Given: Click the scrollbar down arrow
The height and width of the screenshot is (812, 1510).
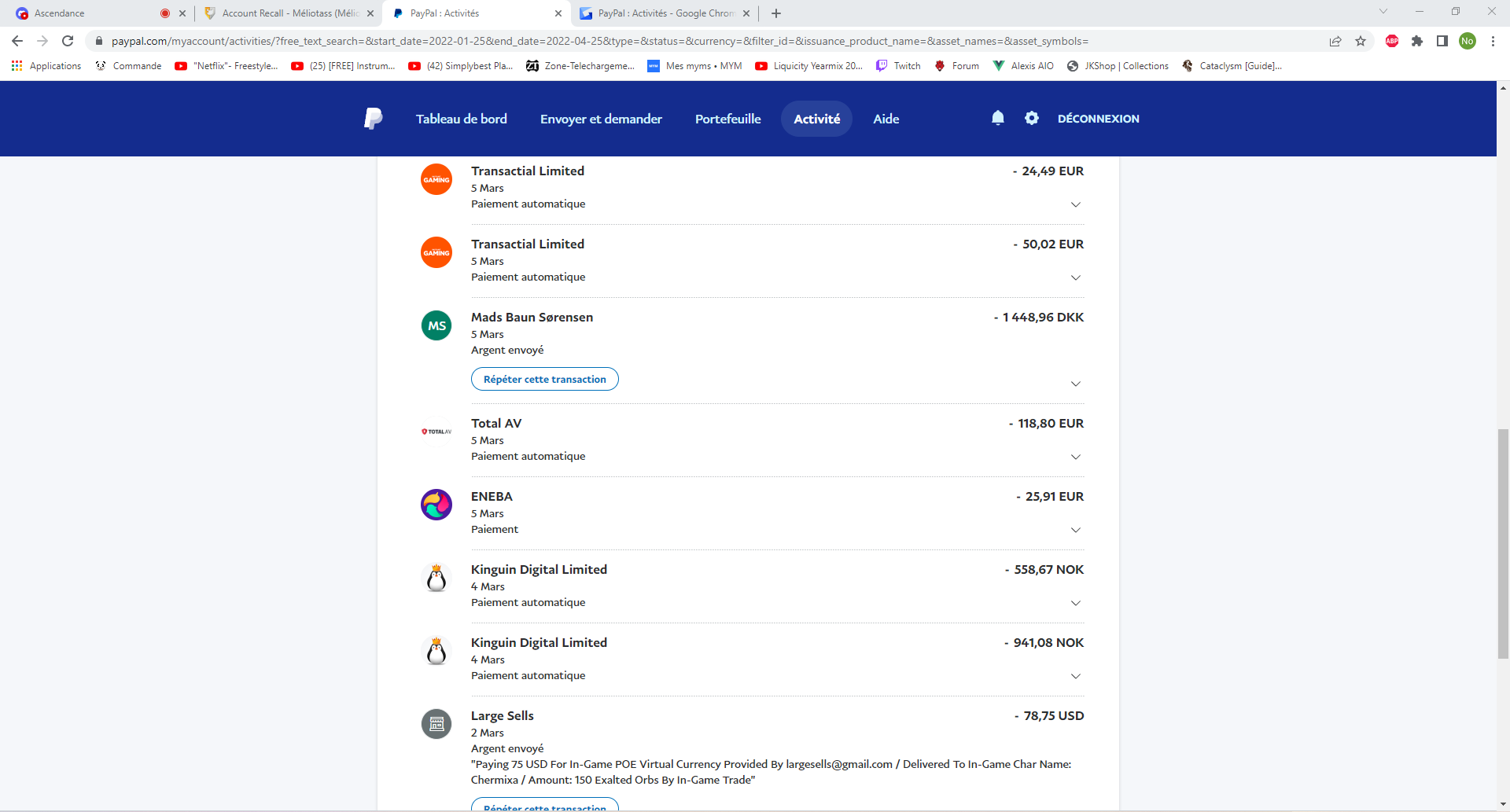Looking at the screenshot, I should point(1503,804).
